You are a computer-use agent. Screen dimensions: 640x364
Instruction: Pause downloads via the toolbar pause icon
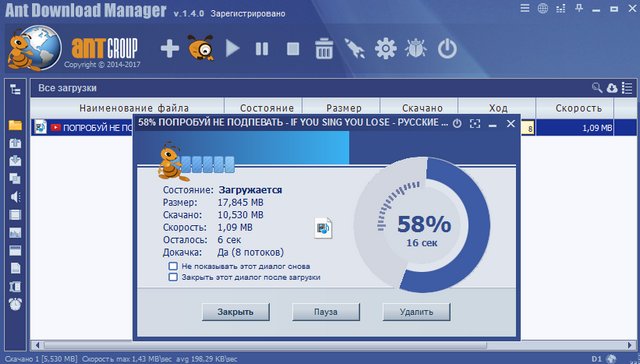click(262, 49)
